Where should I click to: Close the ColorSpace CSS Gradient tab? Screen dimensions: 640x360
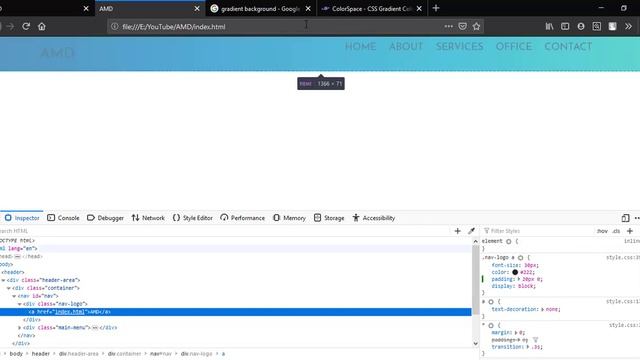click(419, 9)
